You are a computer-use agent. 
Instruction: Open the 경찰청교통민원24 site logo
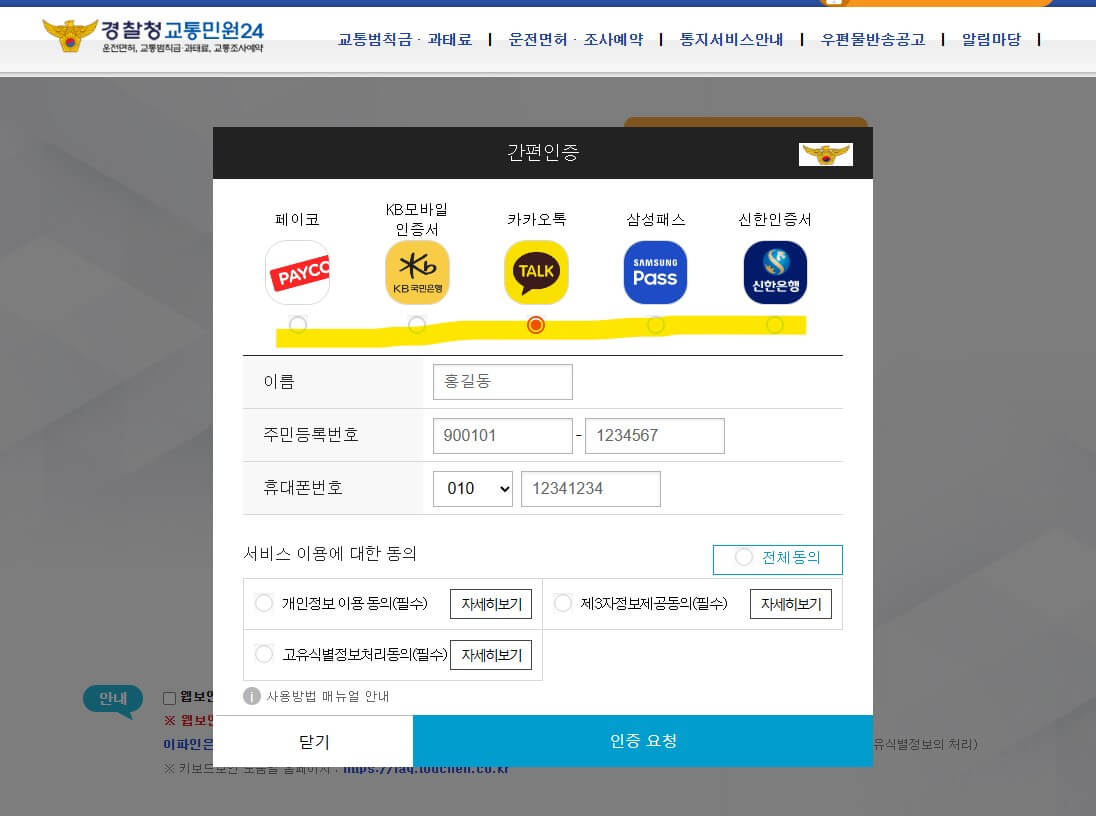(x=153, y=36)
